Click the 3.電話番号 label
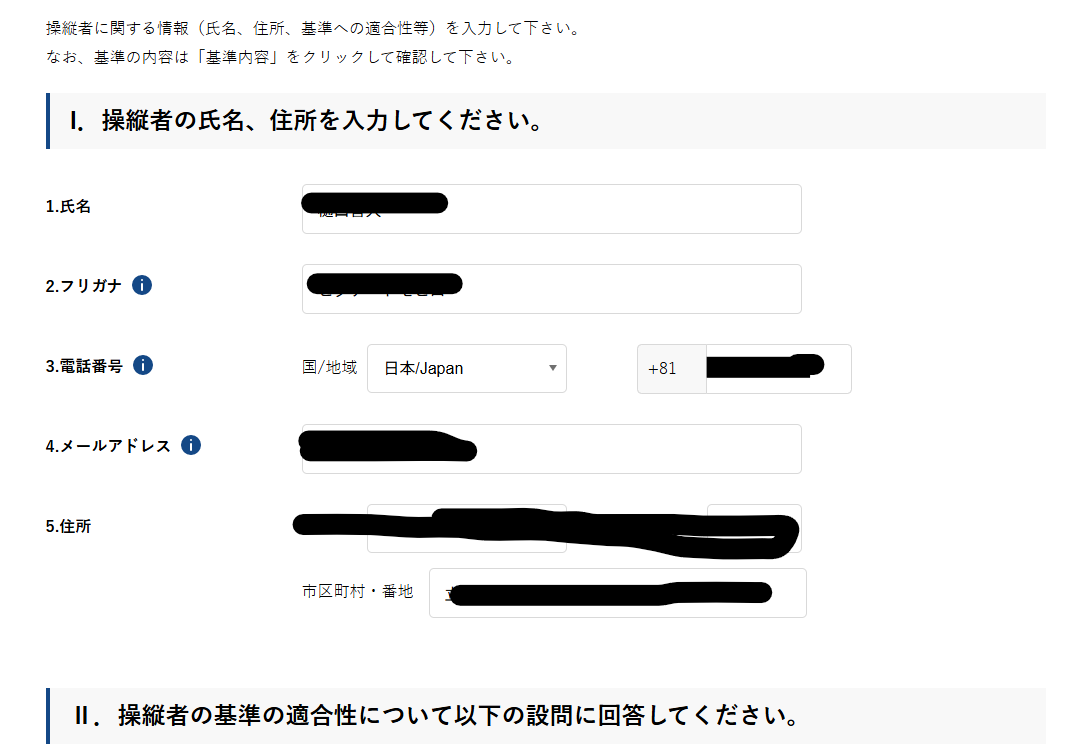 [84, 366]
